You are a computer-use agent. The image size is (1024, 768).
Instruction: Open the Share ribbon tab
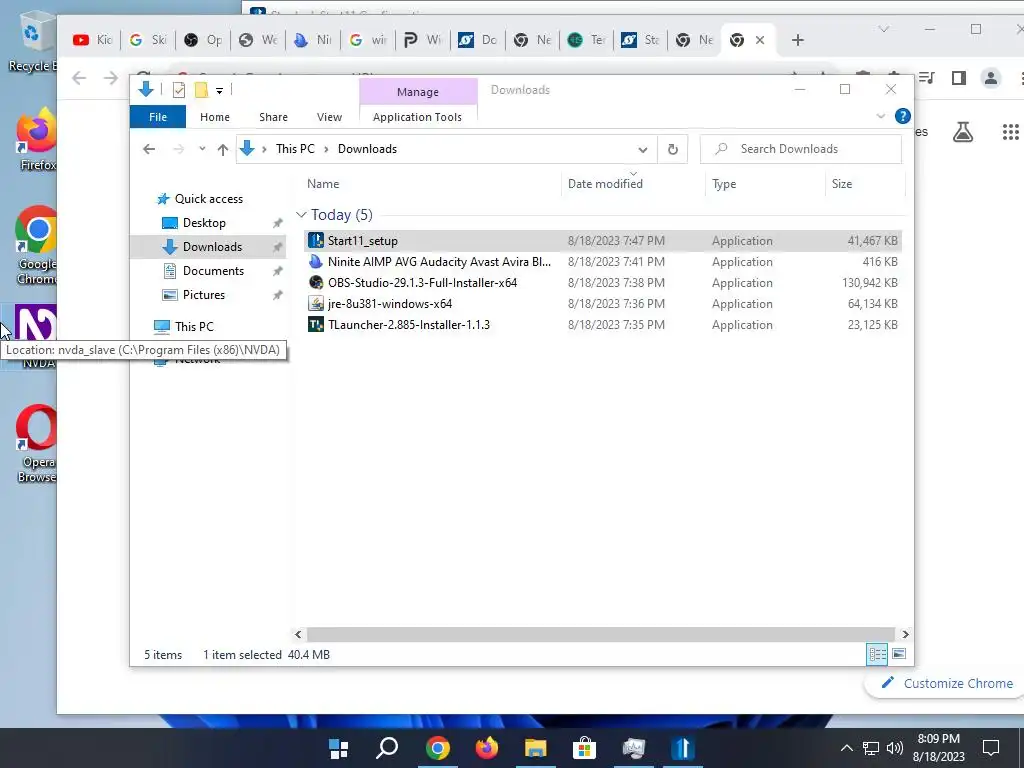(273, 117)
